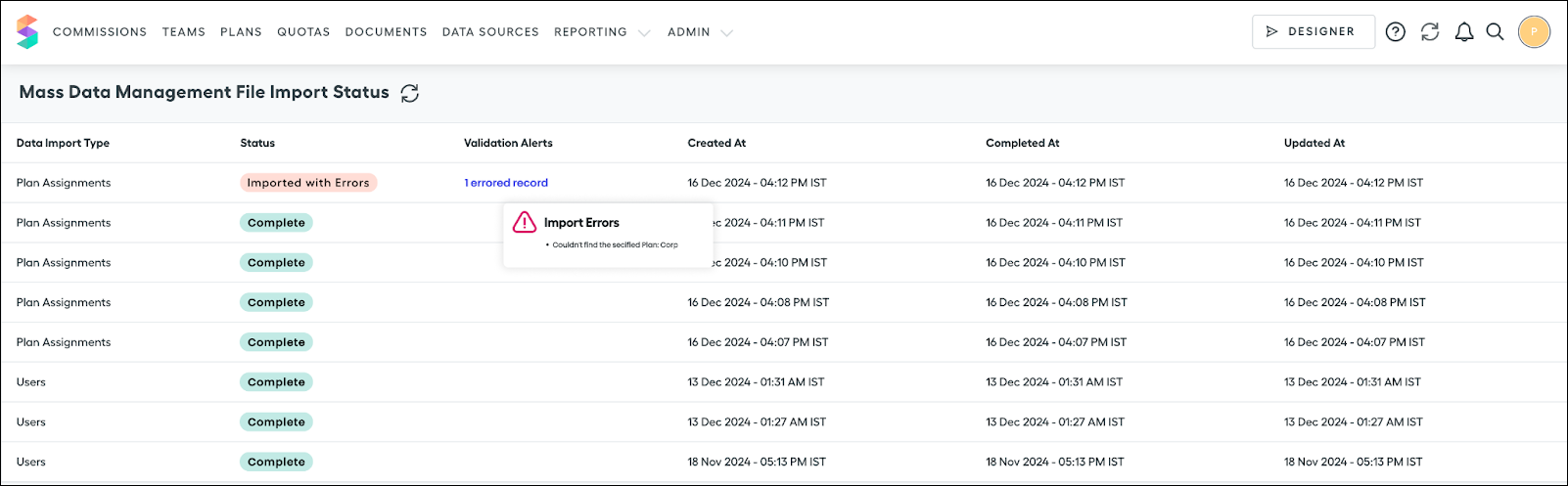Open the Plans section
Screen dimensions: 1568x486
pyautogui.click(x=241, y=32)
